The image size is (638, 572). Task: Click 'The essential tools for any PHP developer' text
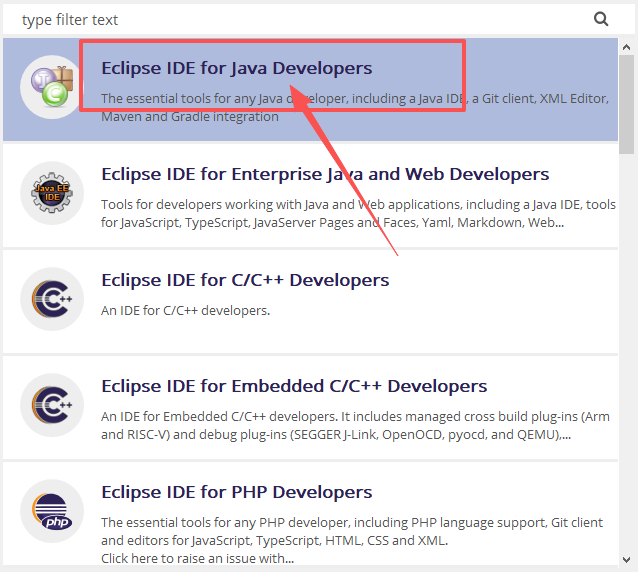352,531
